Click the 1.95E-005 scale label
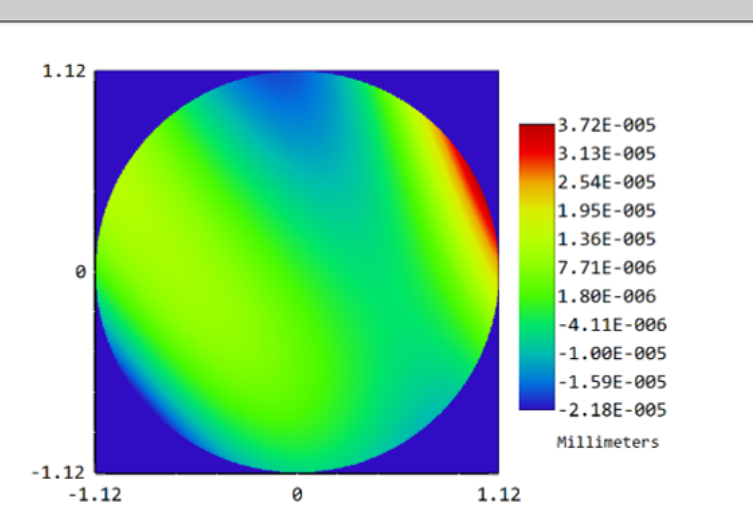 coord(607,211)
